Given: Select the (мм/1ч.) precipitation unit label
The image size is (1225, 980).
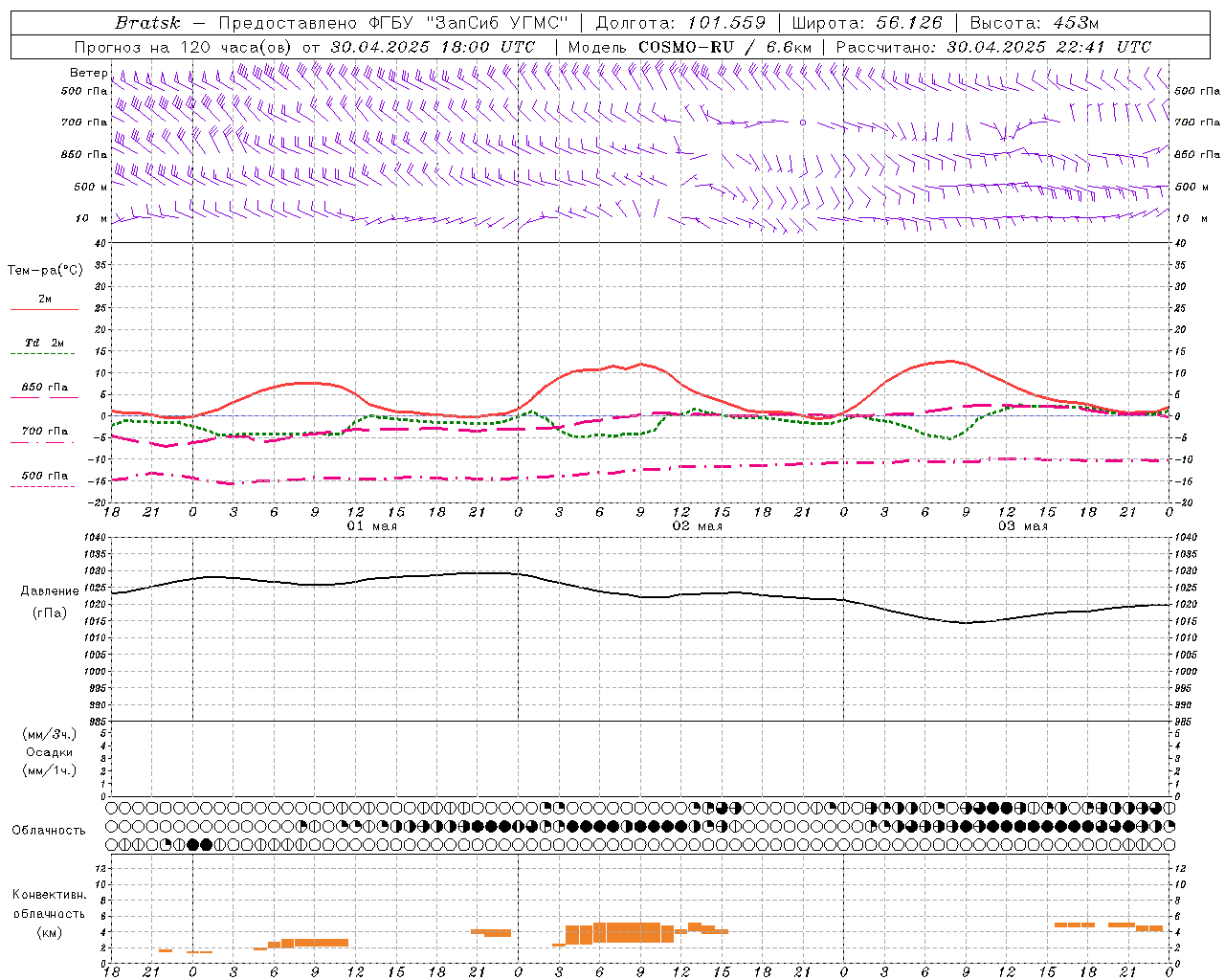Looking at the screenshot, I should (50, 770).
